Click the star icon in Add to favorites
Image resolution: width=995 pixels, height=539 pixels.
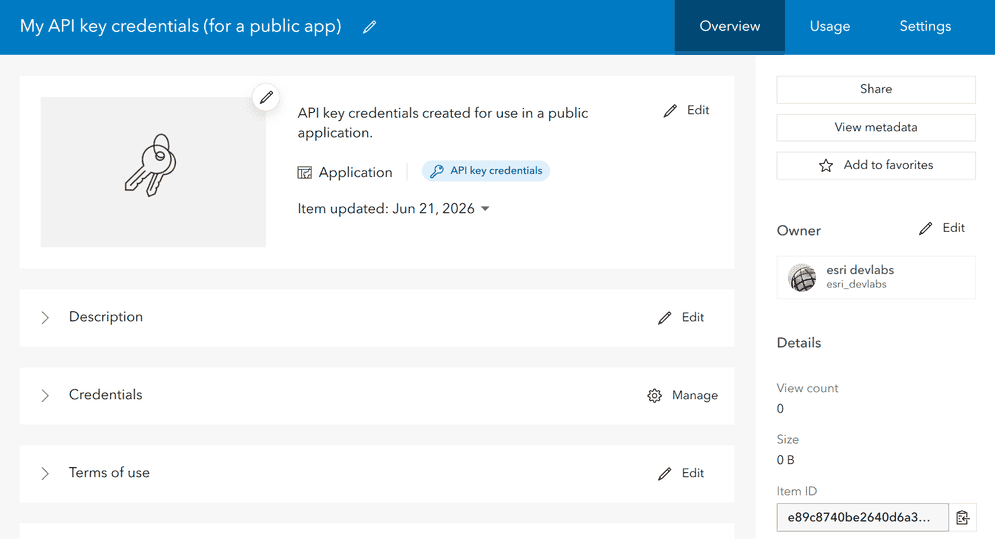pos(826,166)
